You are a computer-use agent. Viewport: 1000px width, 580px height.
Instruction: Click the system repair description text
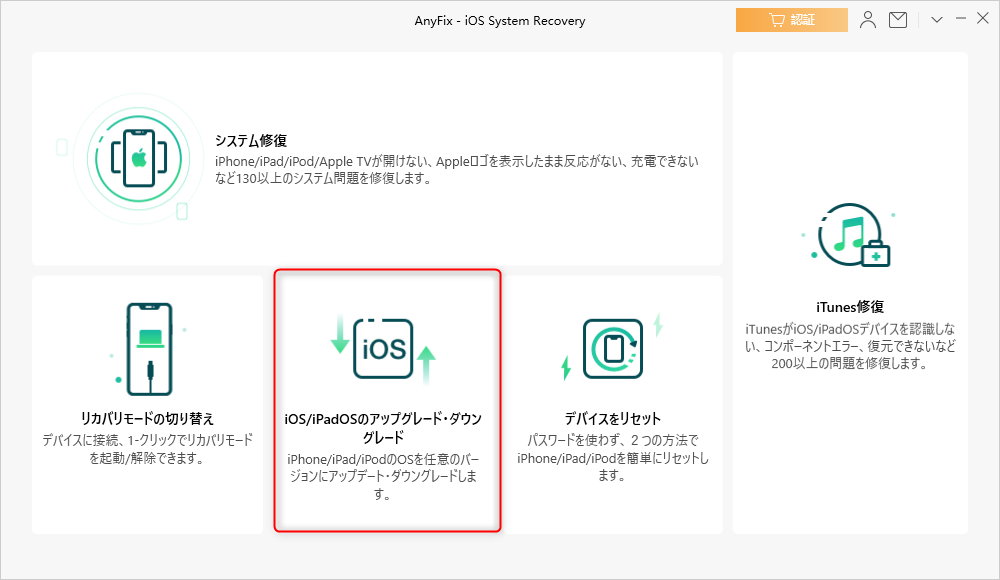point(457,170)
